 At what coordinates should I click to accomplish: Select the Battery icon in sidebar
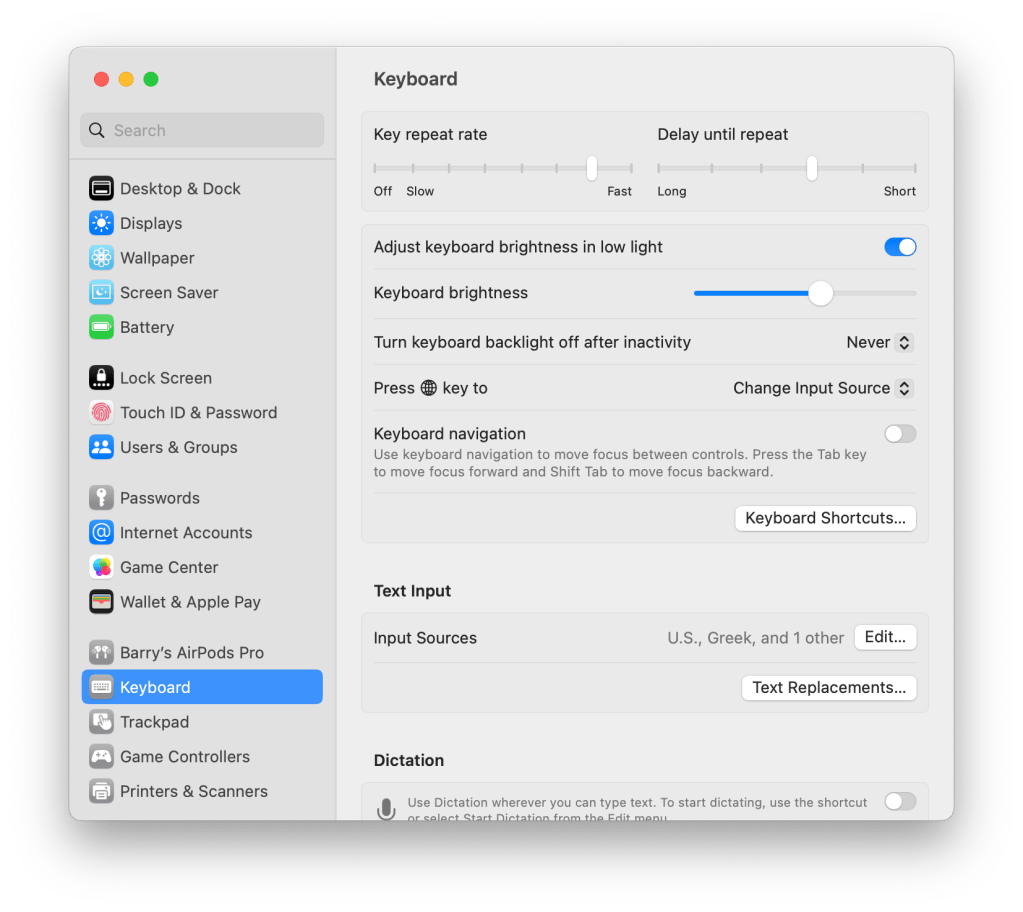(x=101, y=327)
